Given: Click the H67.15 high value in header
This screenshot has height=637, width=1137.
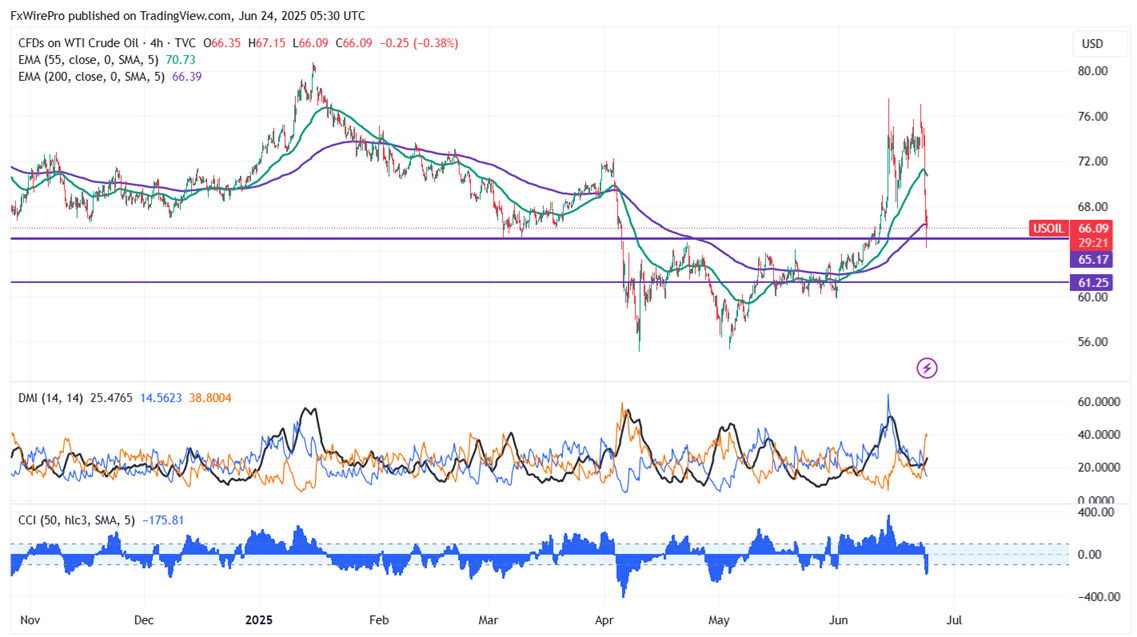Looking at the screenshot, I should pyautogui.click(x=266, y=44).
